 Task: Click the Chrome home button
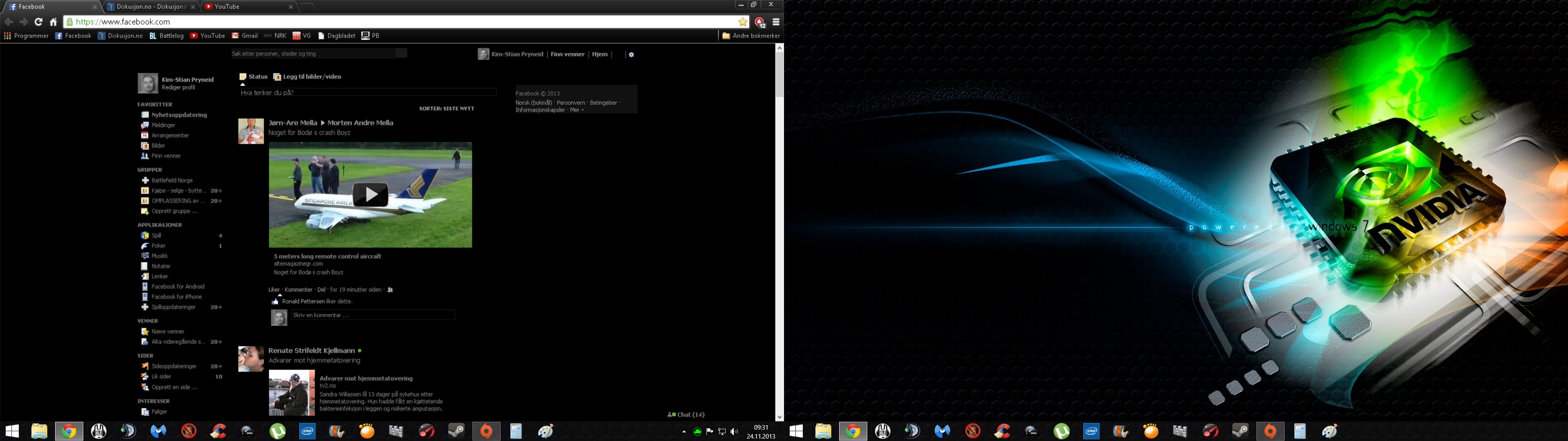[x=53, y=22]
